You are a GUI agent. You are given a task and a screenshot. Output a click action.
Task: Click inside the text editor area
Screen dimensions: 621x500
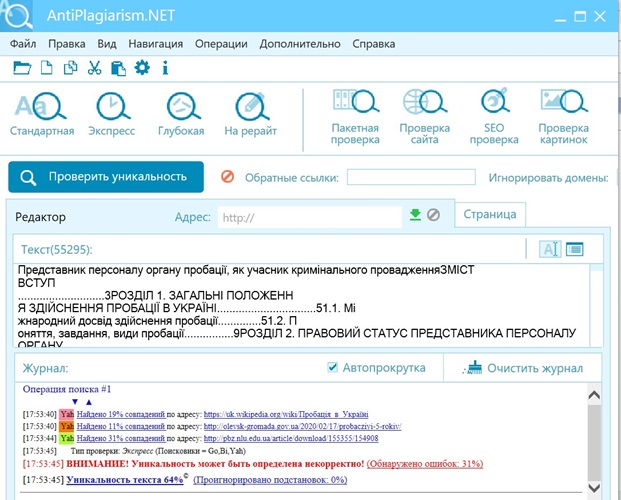click(x=301, y=305)
